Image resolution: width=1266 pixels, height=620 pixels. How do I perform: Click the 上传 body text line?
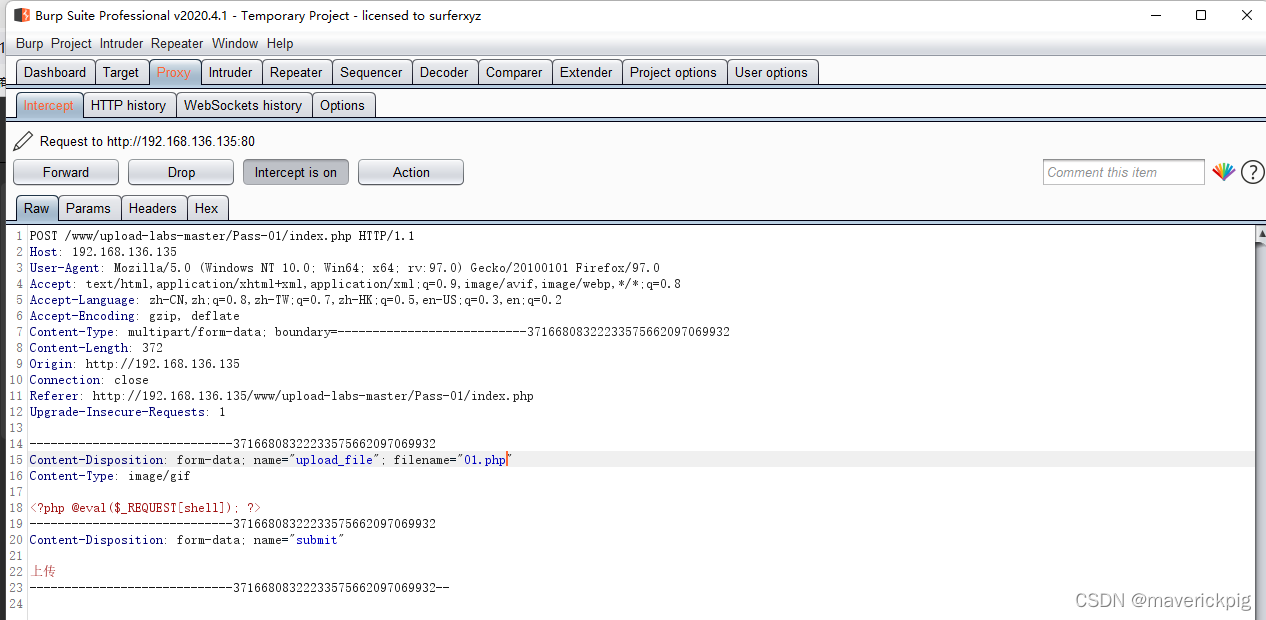tap(43, 571)
